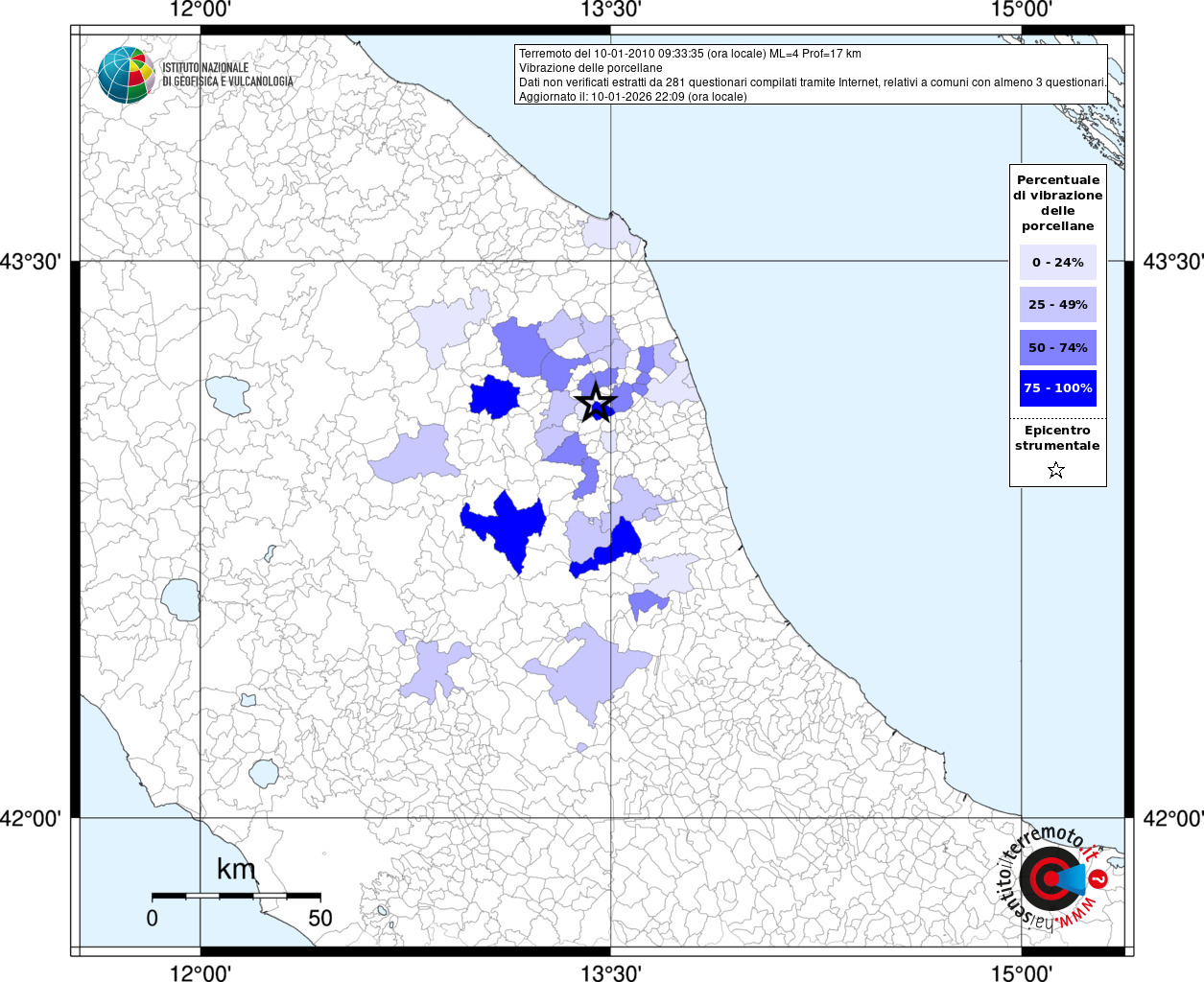This screenshot has width=1204, height=982.
Task: Click the epicenter star on the map
Action: tap(595, 401)
